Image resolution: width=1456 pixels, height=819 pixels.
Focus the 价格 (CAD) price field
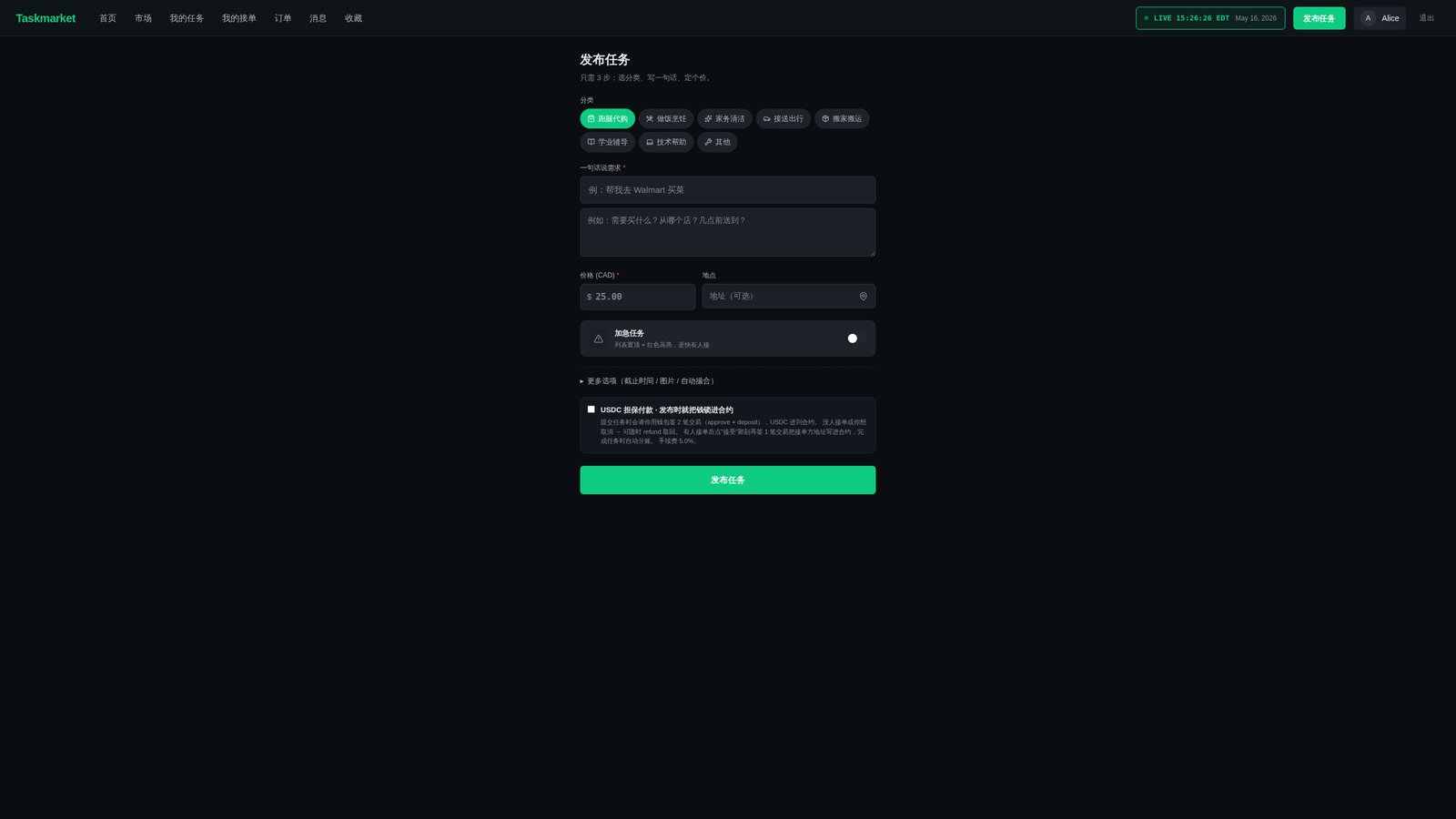tap(637, 297)
